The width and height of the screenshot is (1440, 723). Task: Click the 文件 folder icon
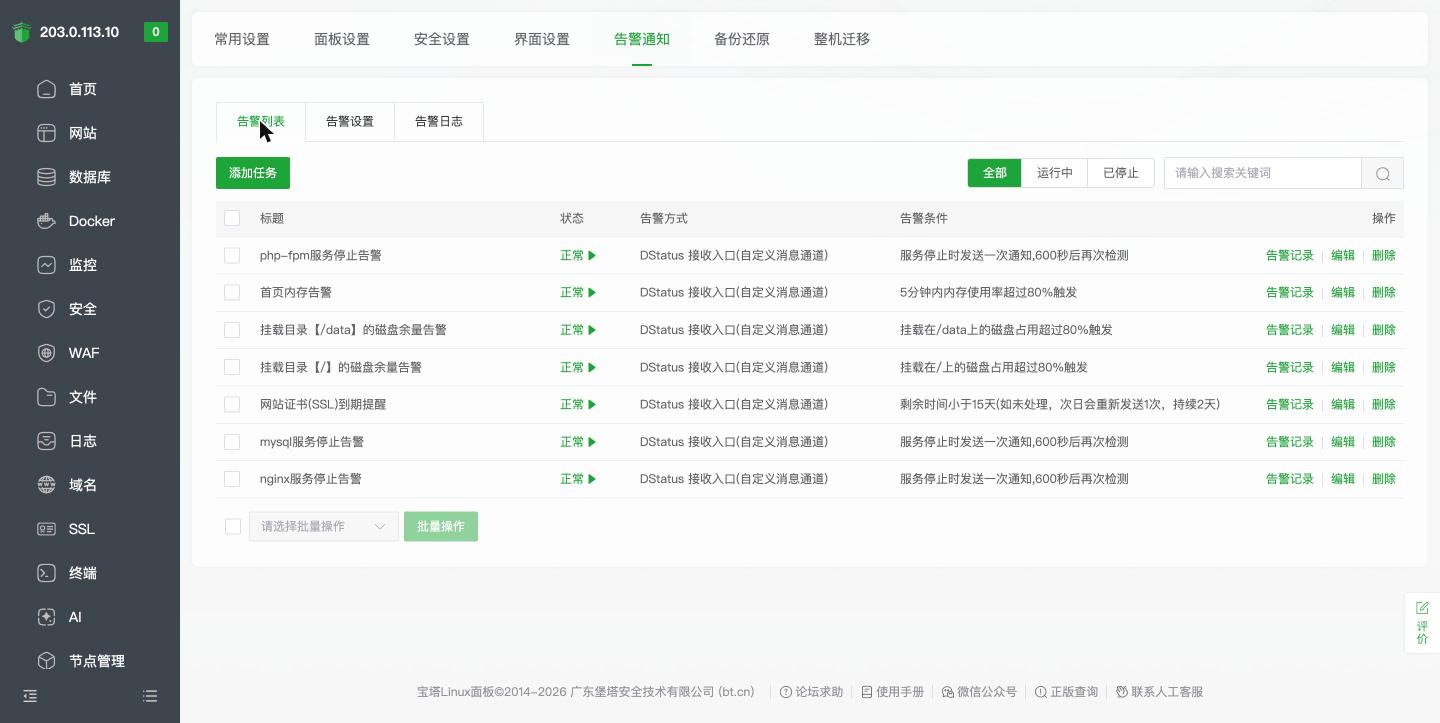coord(46,397)
